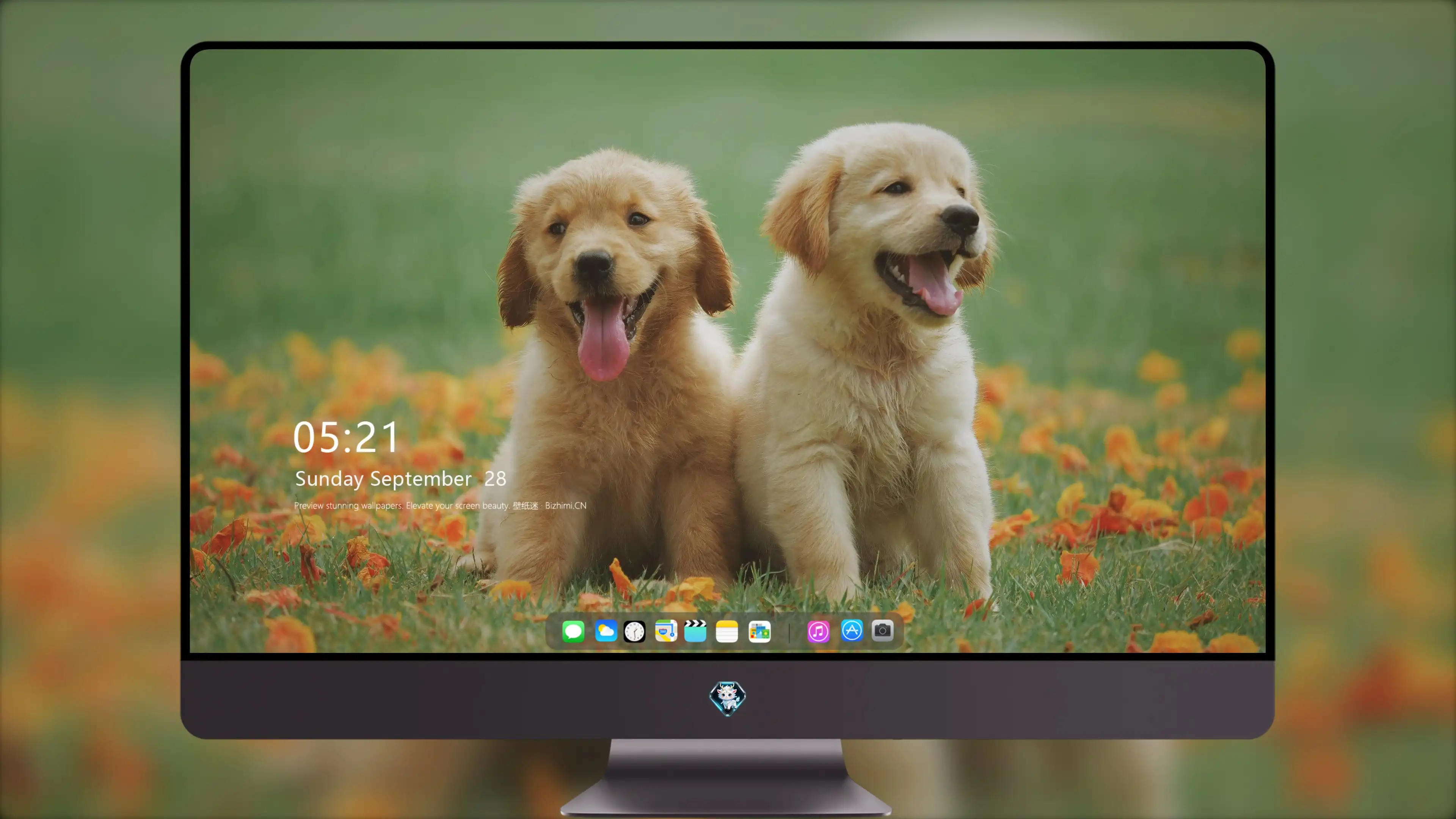The image size is (1456, 819).
Task: Open the green Messages app in dock
Action: click(x=573, y=631)
